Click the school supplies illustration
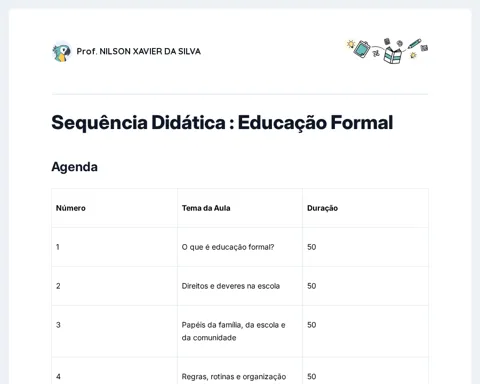Viewport: 480px width, 384px height. [387, 51]
